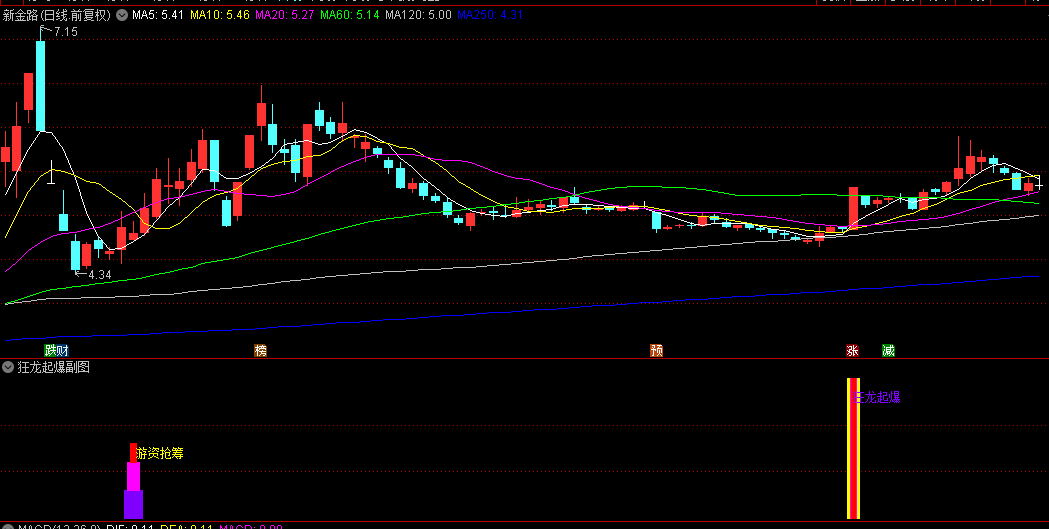
Task: Expand the 狂龙起爆副图 indicator dropdown
Action: [x=7, y=366]
